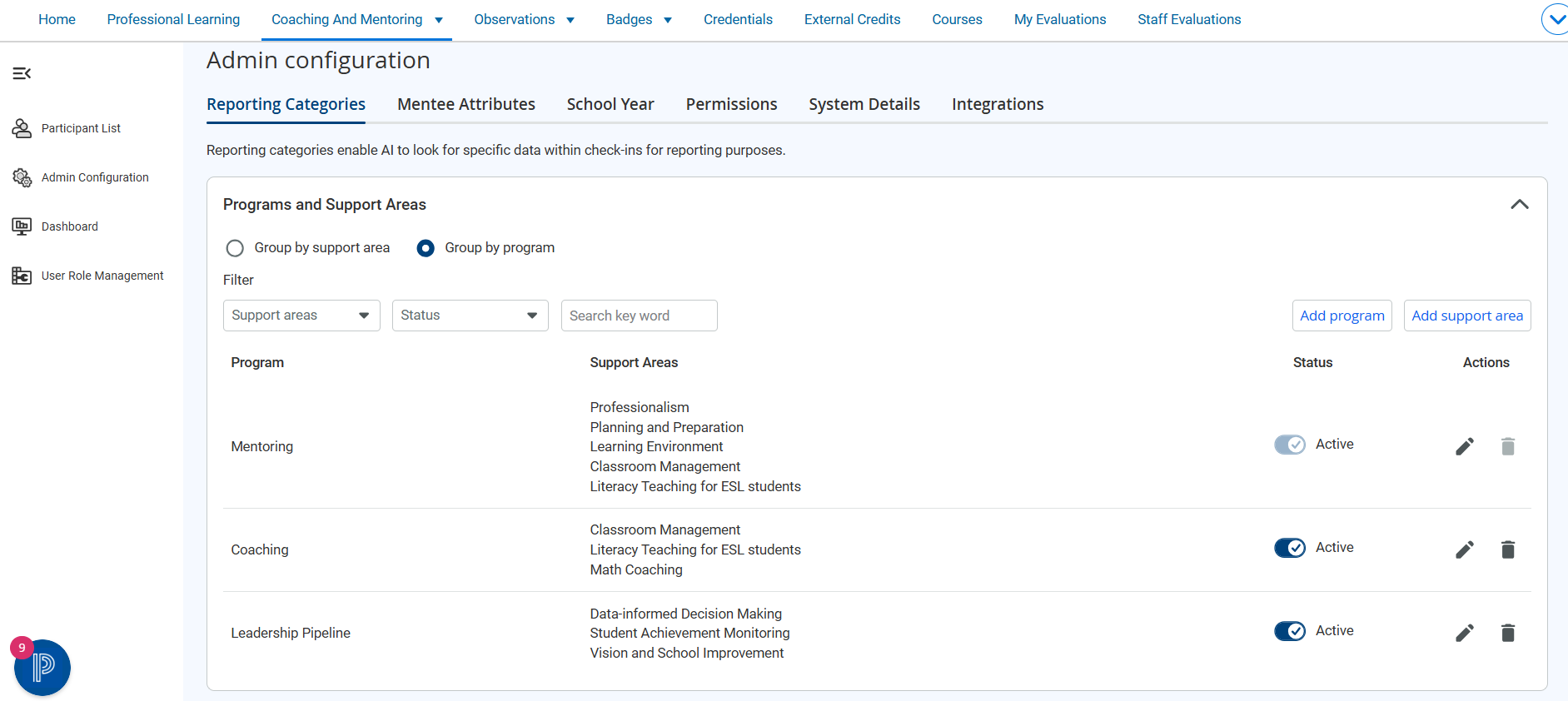Switch to the Mentee Attributes tab

coord(466,104)
